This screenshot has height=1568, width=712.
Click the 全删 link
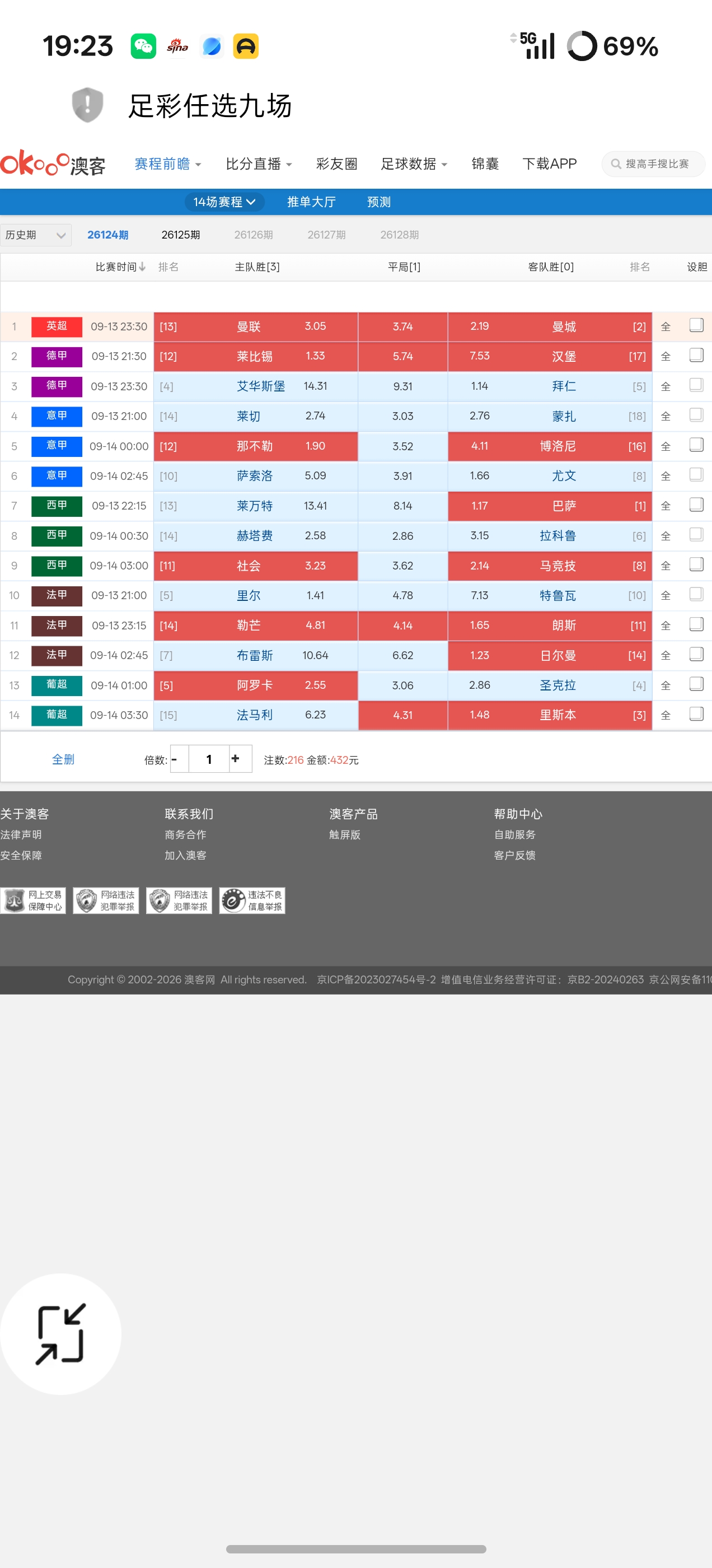click(63, 759)
